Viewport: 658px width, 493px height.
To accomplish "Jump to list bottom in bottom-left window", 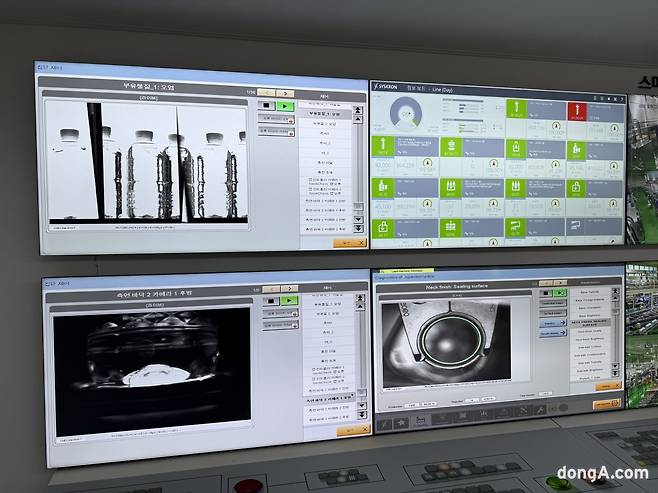I will [361, 415].
